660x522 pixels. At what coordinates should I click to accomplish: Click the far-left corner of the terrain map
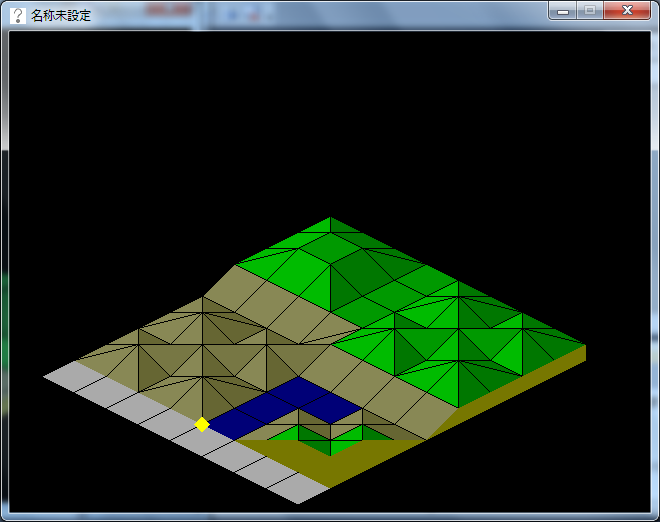[46, 377]
